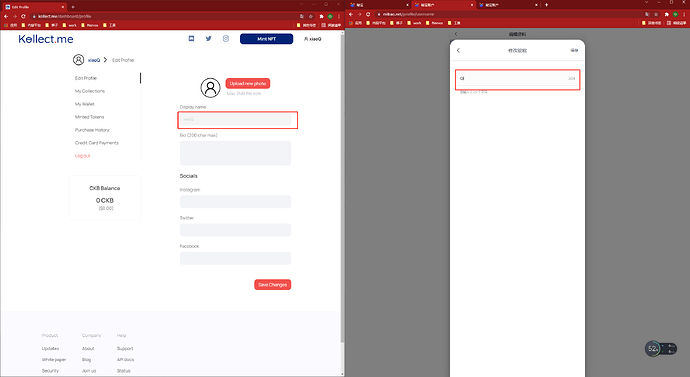Open the work bookmark folder in left browser
Viewport: 690px width, 377px height.
click(x=70, y=25)
